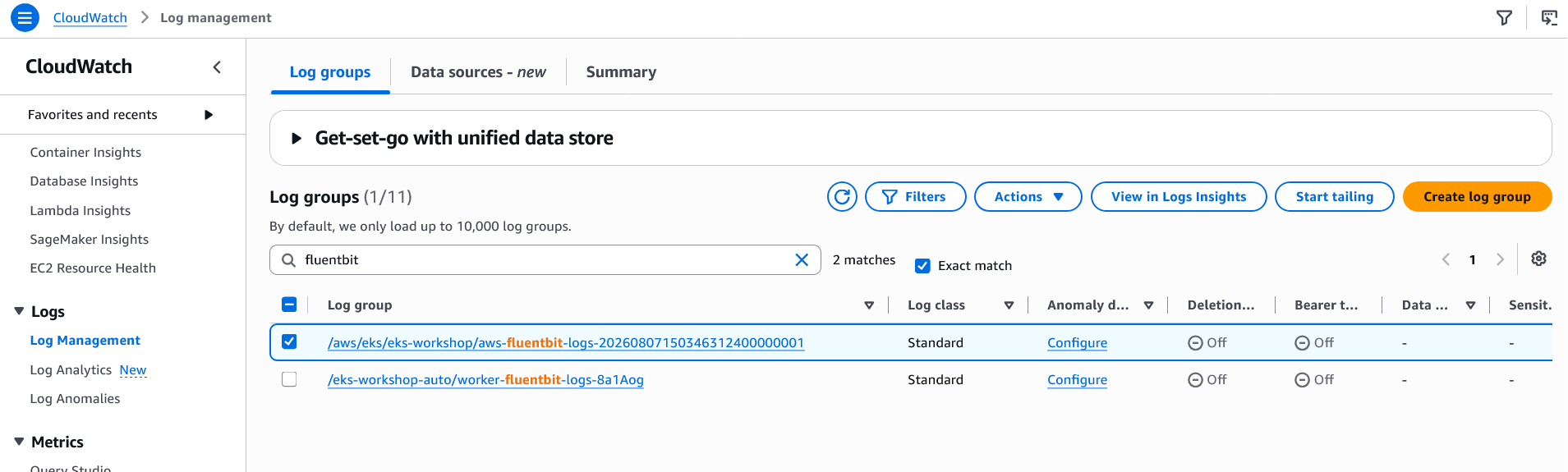Check the worker-fluentbit-logs row checkbox

289,379
